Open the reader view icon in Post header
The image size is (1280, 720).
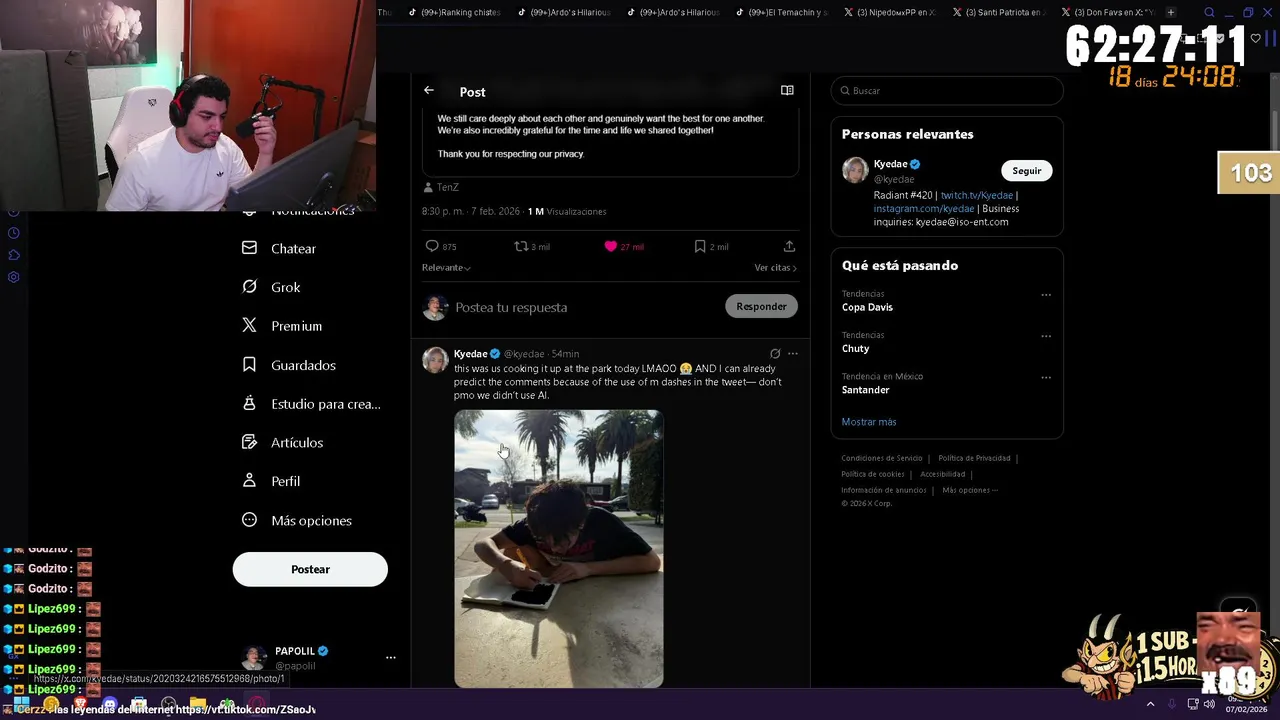(787, 90)
